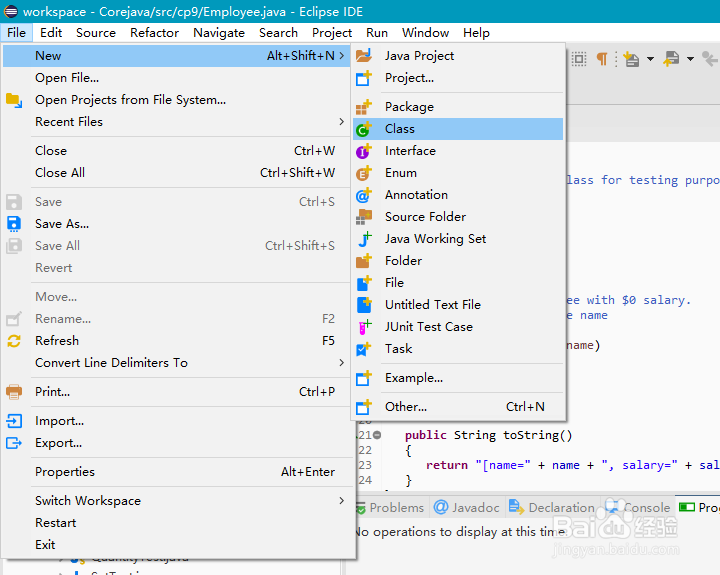
Task: Click the Import arrow icon
Action: 14,421
